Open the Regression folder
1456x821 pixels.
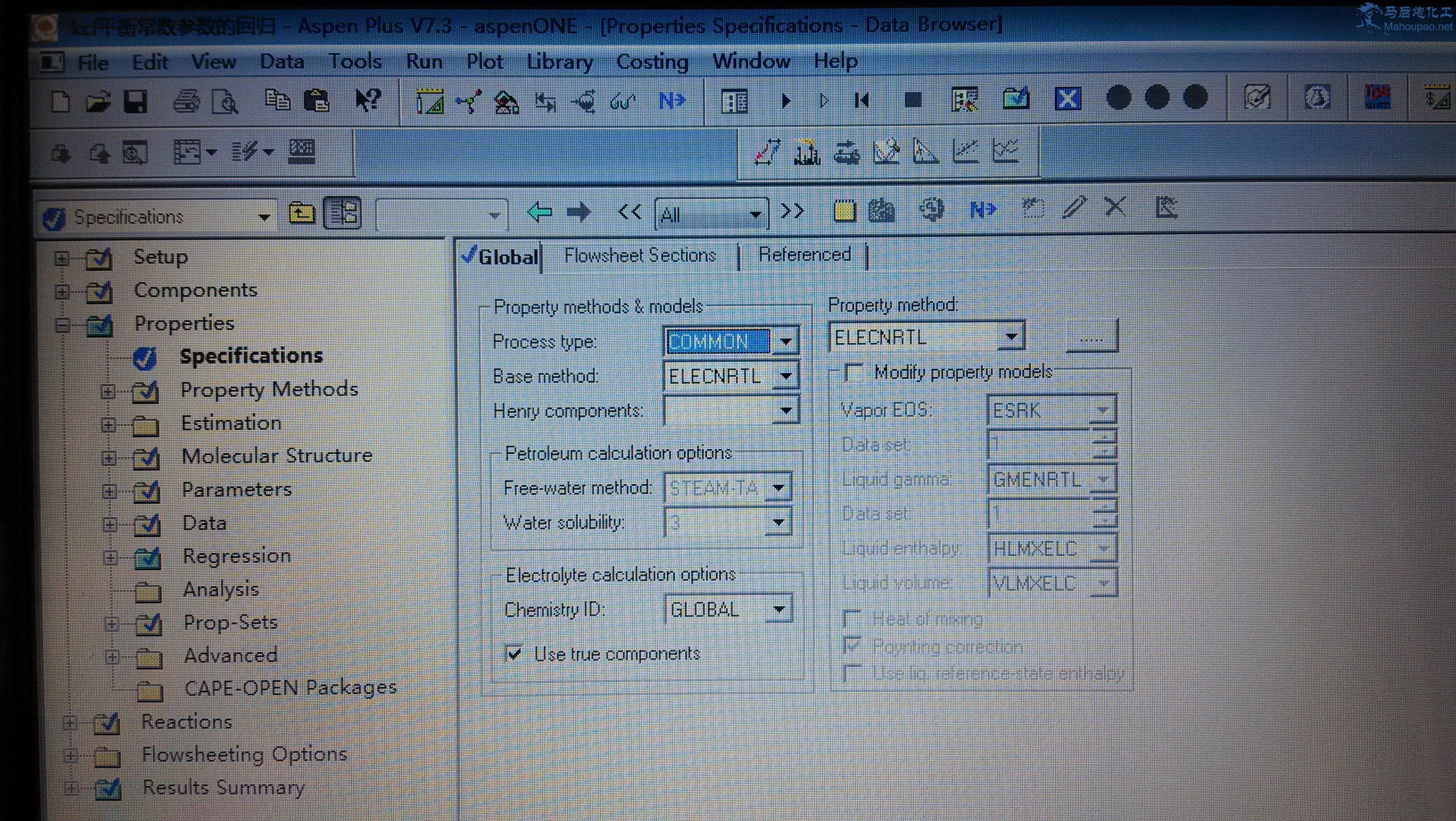point(237,556)
